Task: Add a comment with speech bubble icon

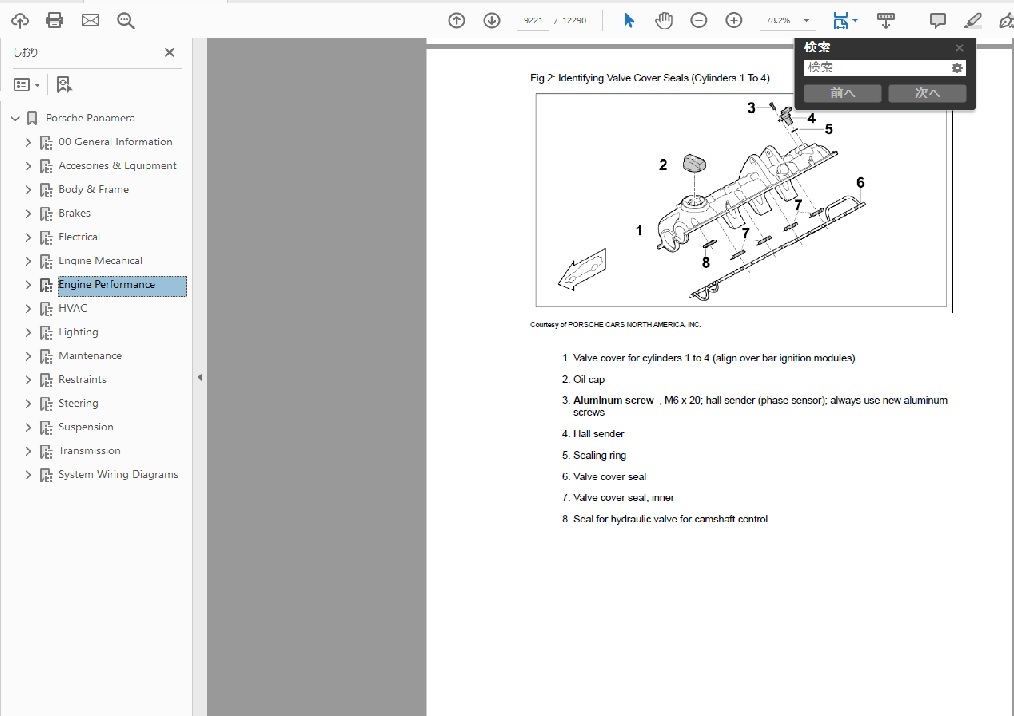Action: pos(938,20)
